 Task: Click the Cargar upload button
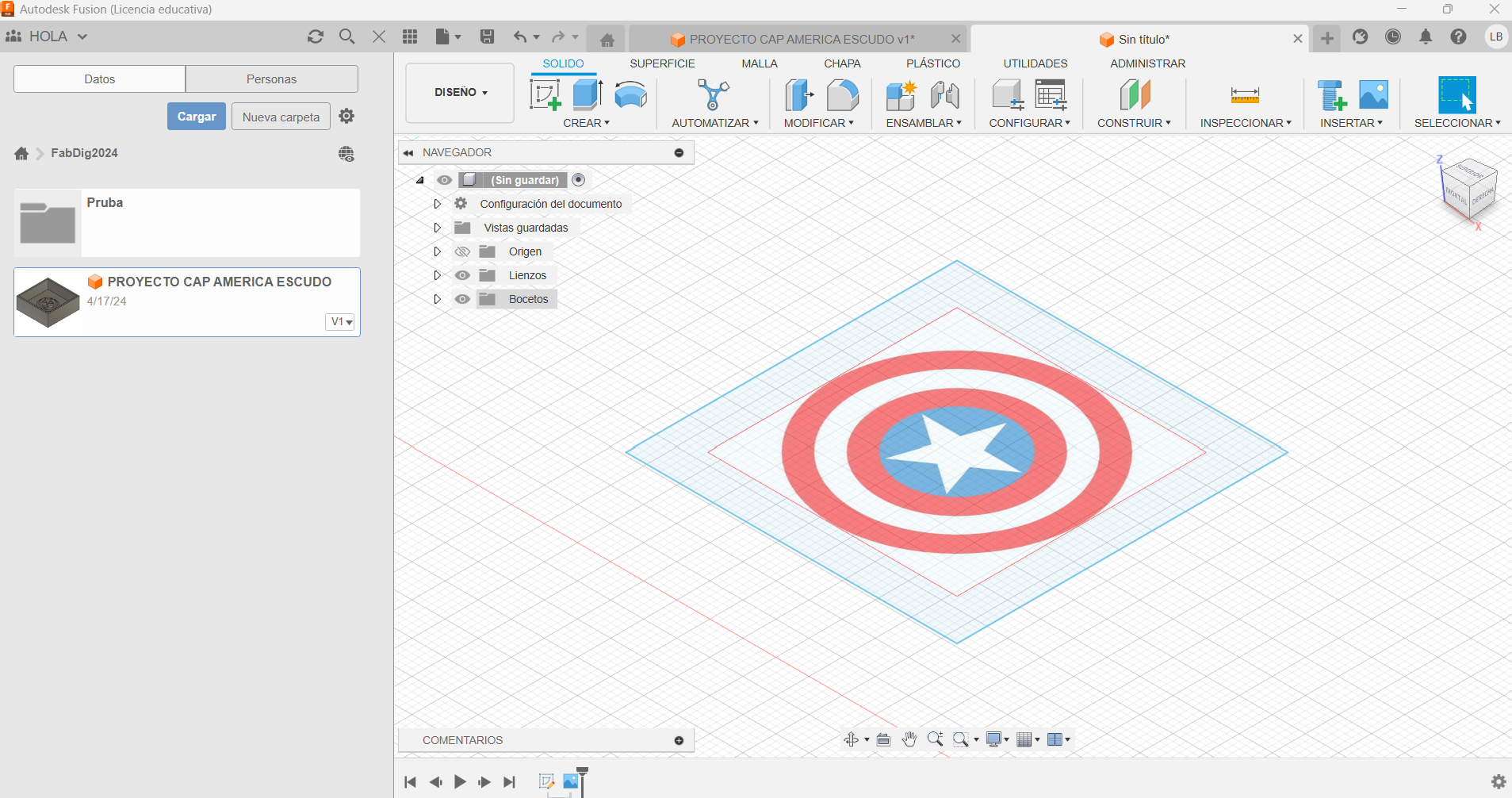tap(197, 117)
